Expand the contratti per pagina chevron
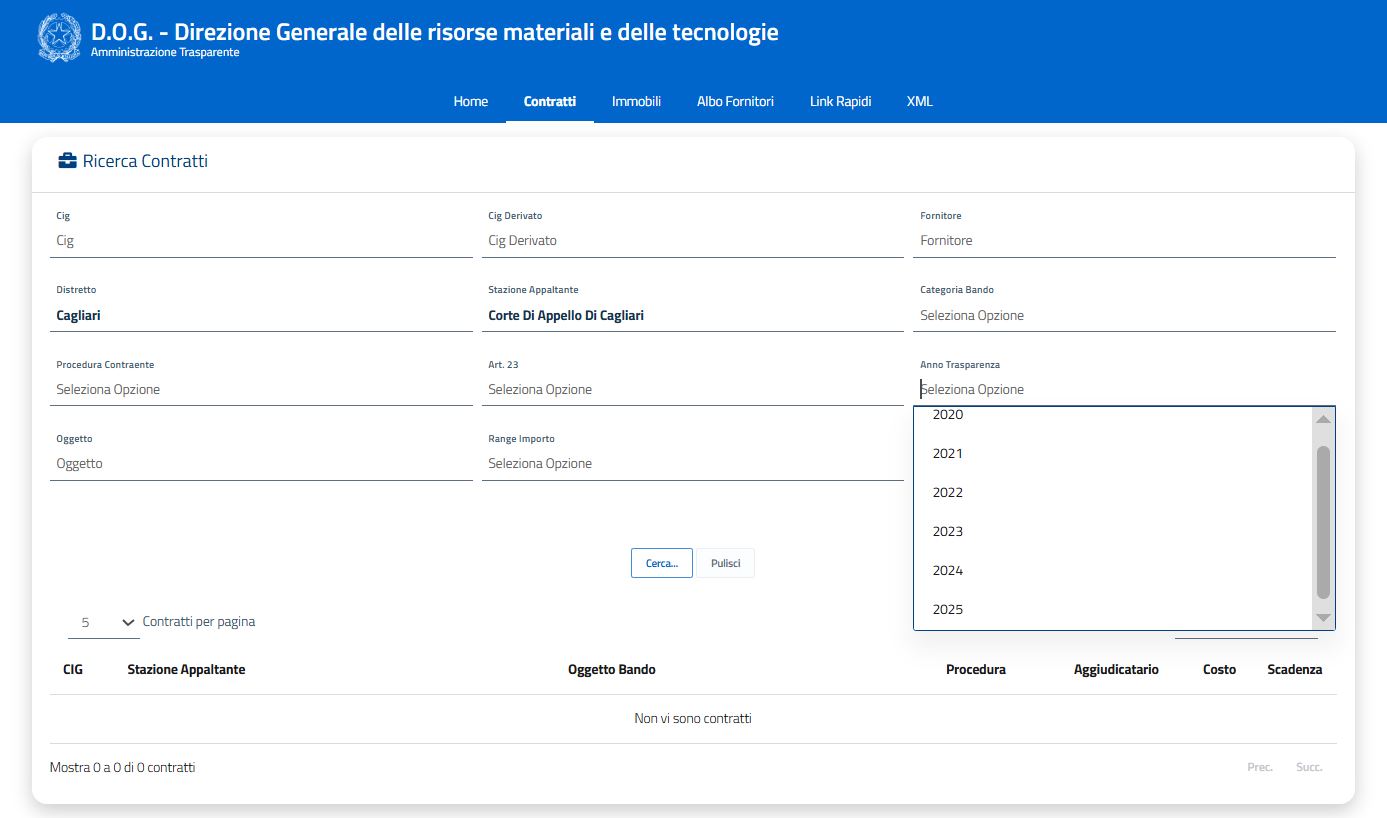 tap(128, 623)
